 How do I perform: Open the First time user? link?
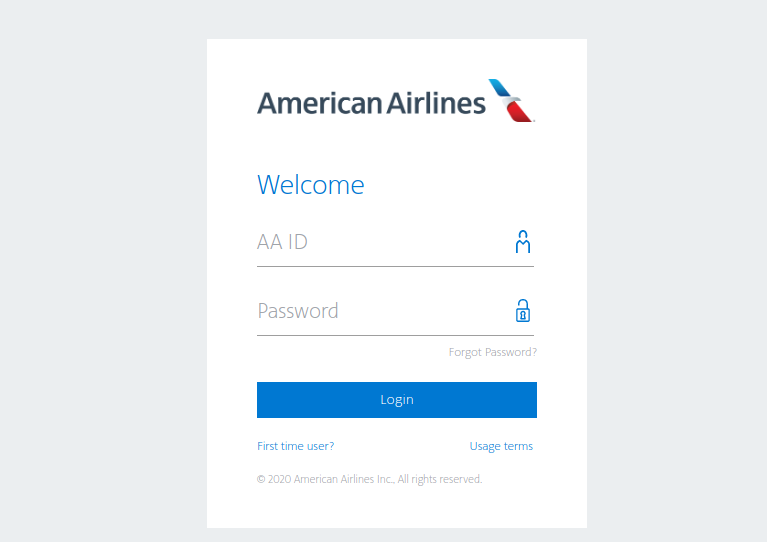(295, 446)
